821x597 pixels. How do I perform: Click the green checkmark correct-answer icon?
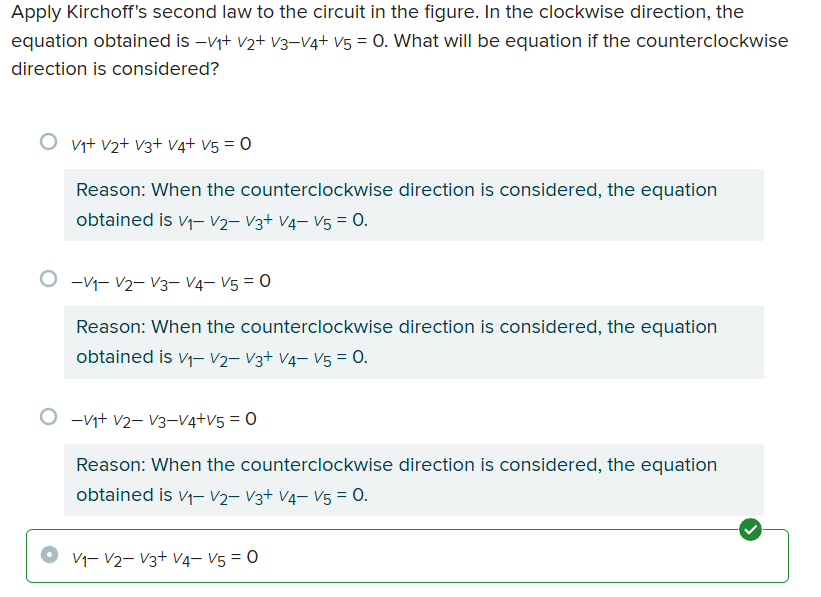pos(750,529)
